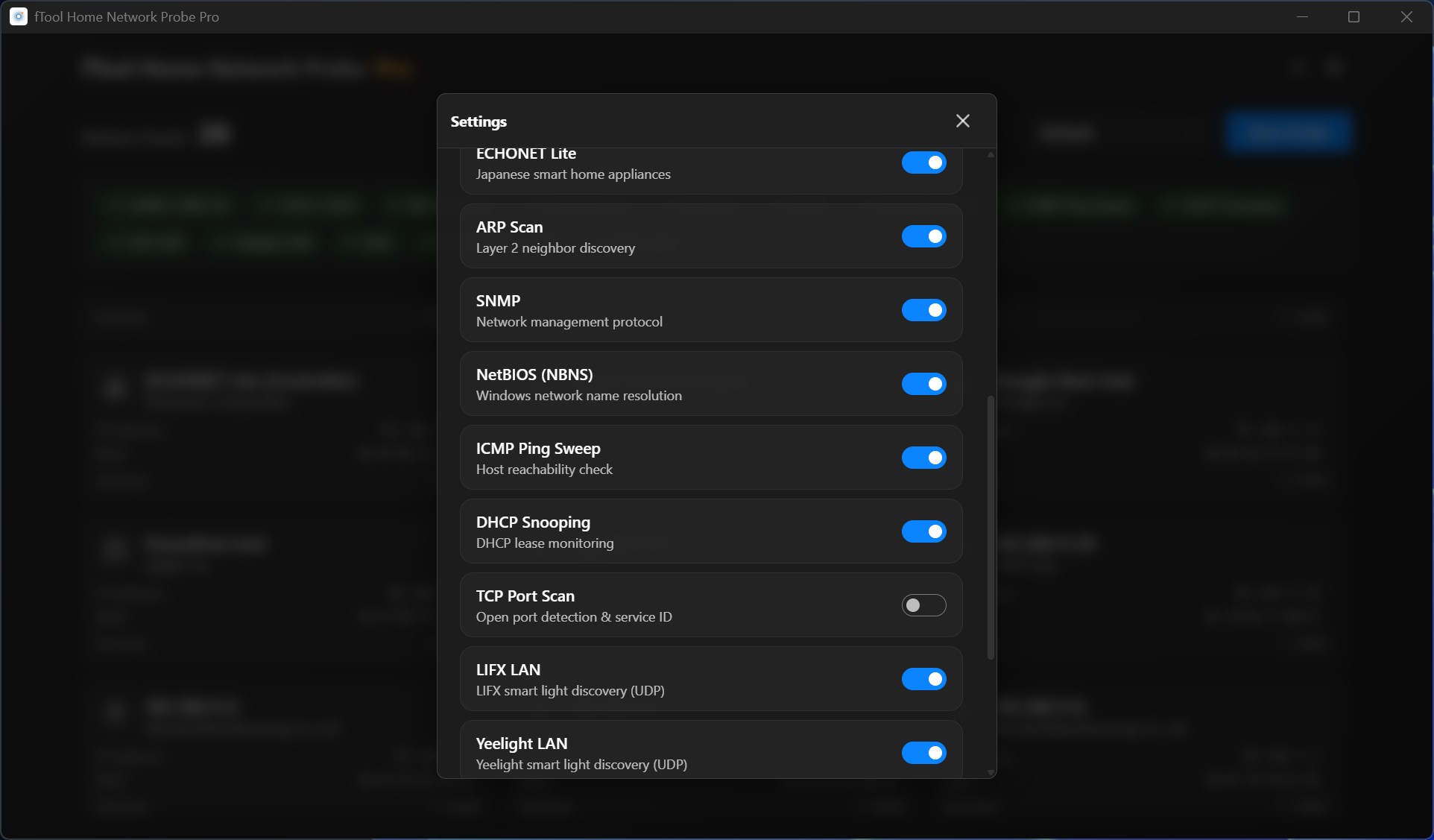
Task: Minimize the fTool application window
Action: tap(1302, 16)
